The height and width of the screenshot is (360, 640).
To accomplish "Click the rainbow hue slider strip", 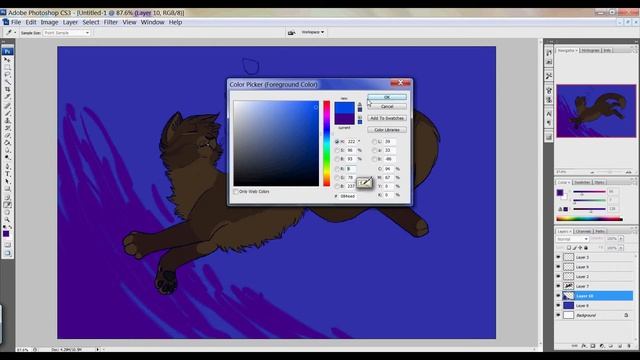I will click(x=327, y=143).
